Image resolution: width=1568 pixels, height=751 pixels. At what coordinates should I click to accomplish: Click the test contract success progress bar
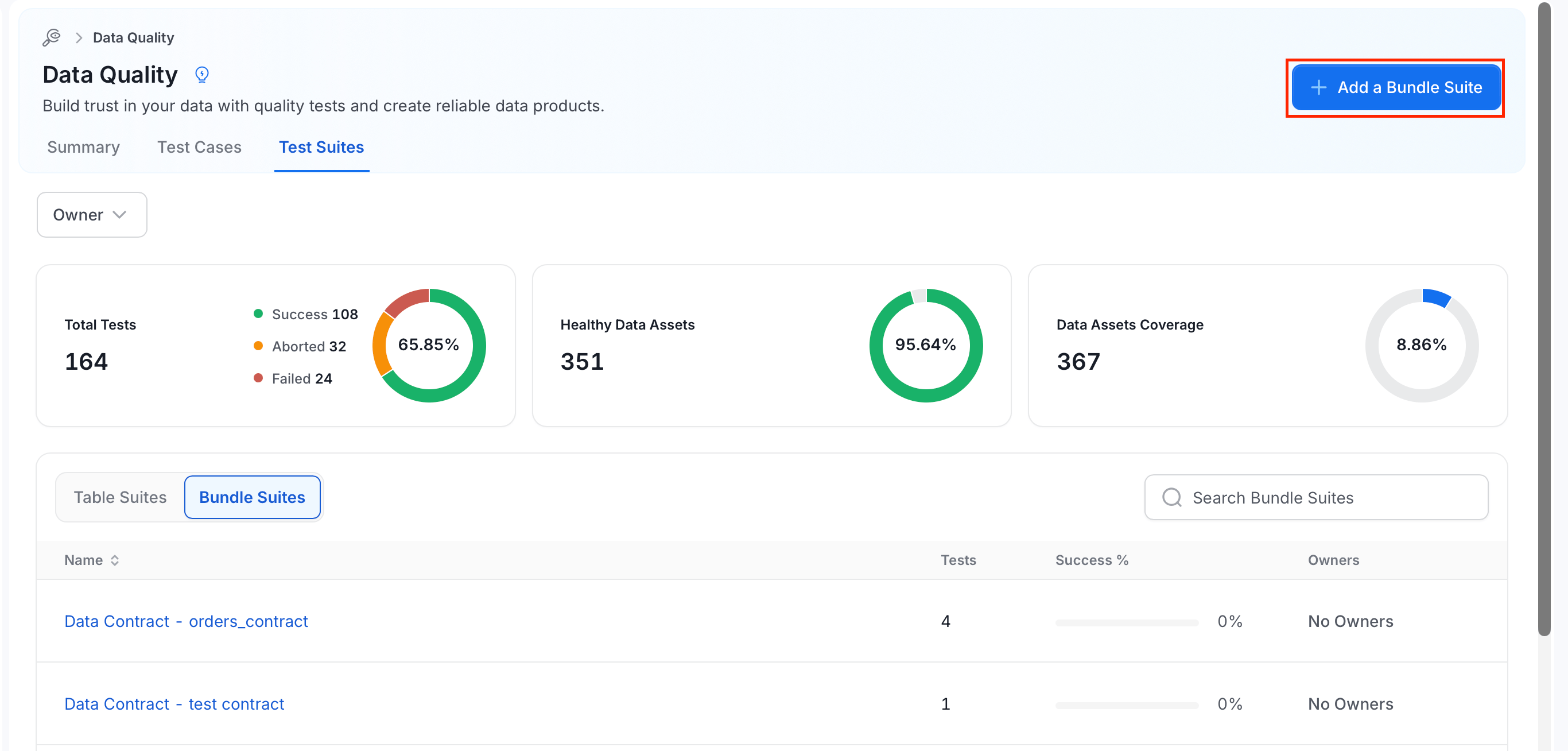(x=1127, y=705)
